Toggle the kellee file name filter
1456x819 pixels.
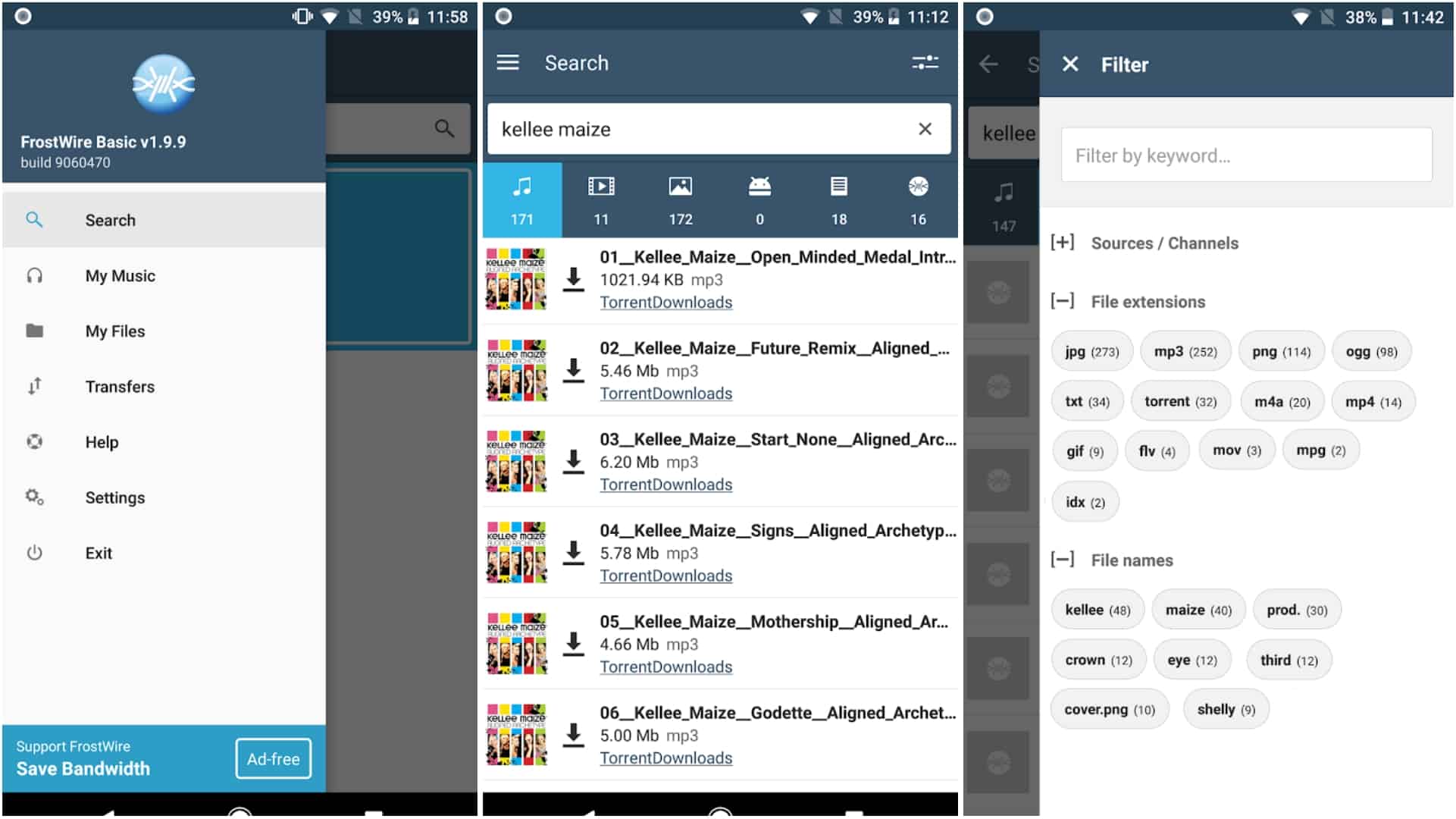click(x=1097, y=610)
